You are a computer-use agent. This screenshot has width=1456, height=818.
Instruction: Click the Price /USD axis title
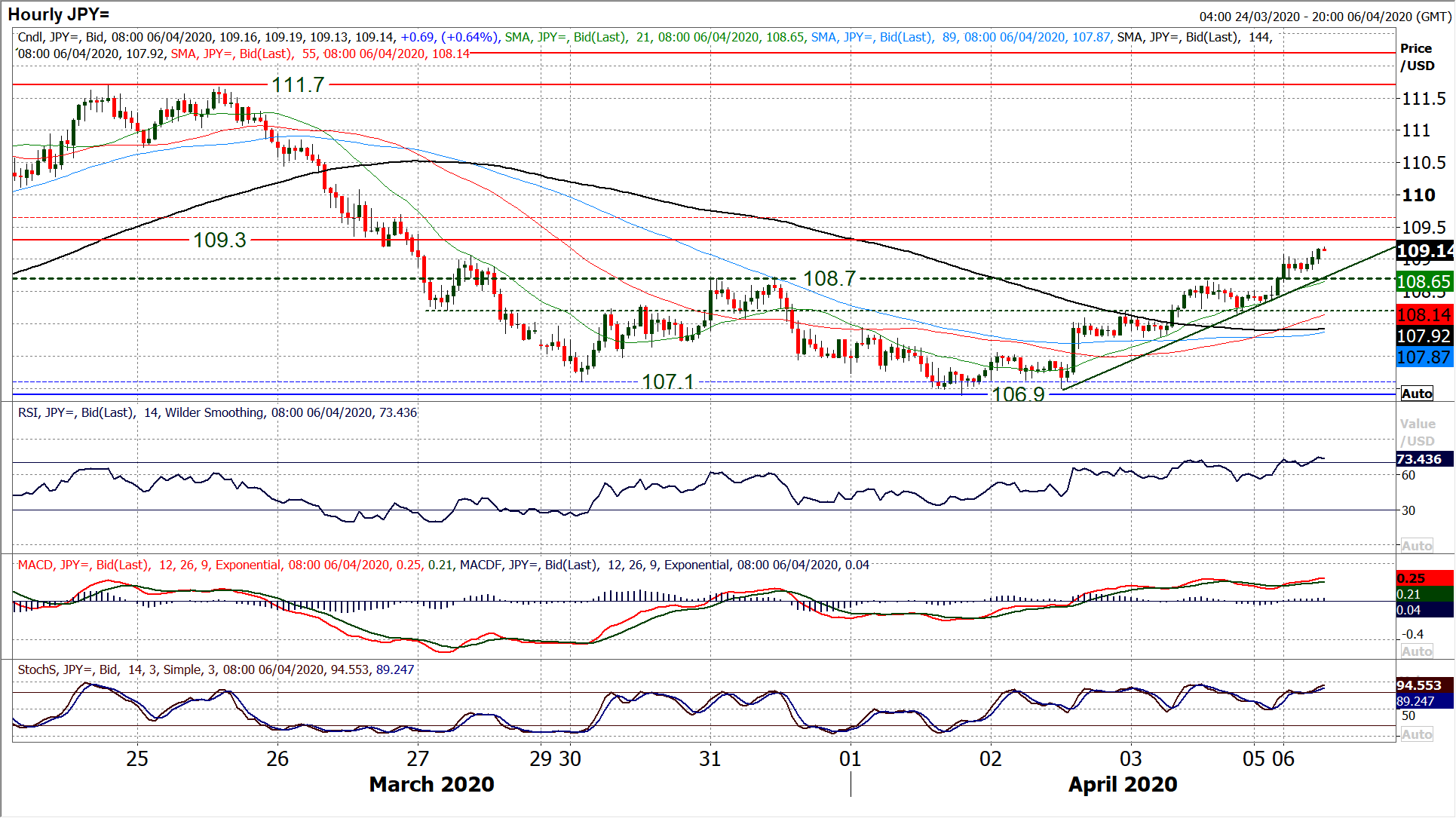pos(1418,57)
